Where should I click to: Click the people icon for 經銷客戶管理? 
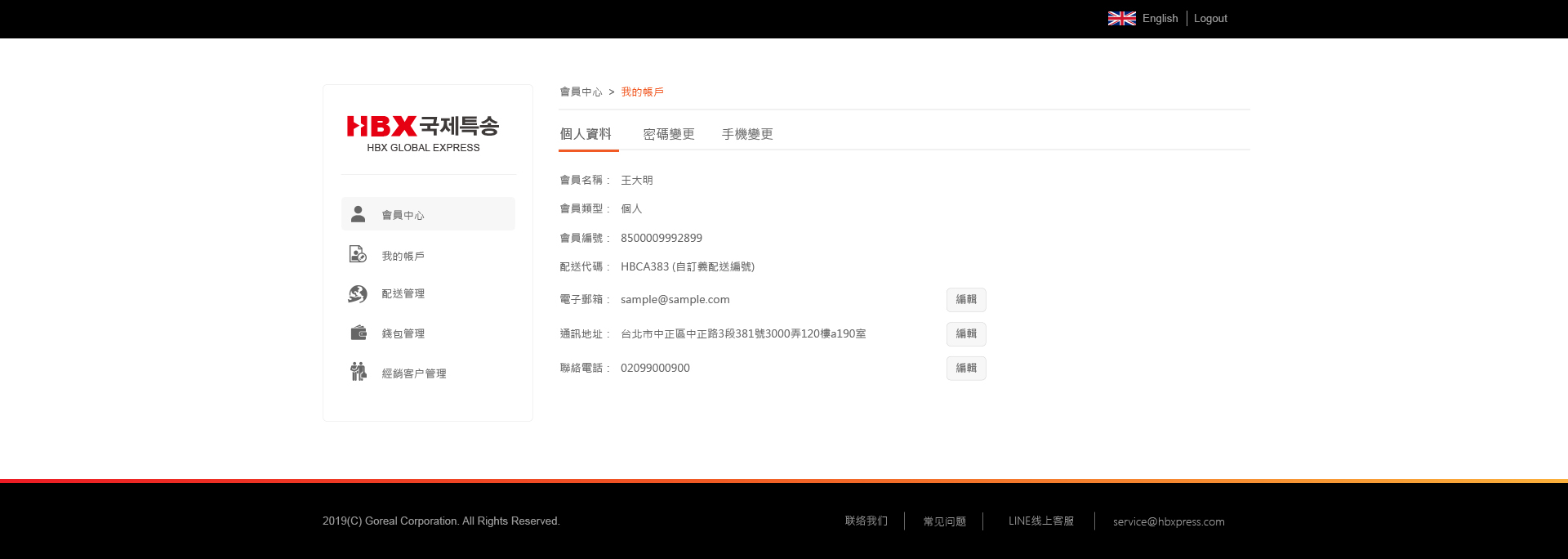pyautogui.click(x=358, y=372)
